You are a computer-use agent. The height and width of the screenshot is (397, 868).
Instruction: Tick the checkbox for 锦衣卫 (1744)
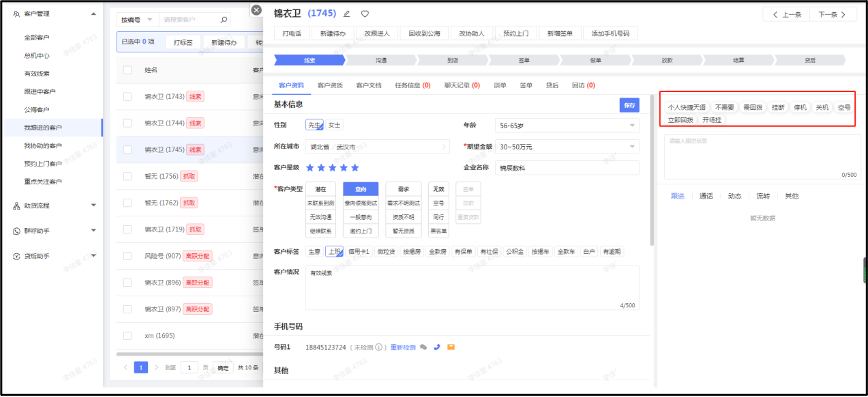(127, 123)
